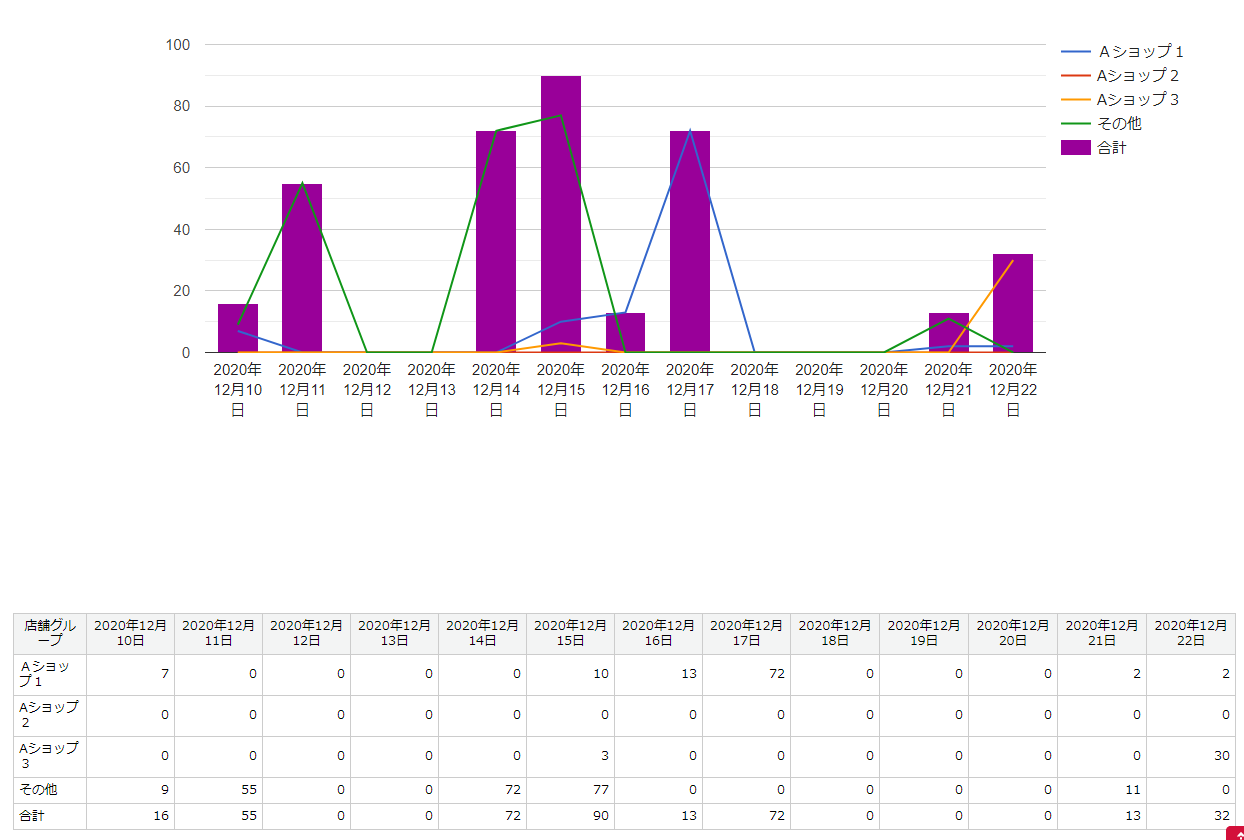The image size is (1244, 840).
Task: Click the 2020年12月22日 table column header
Action: click(1191, 633)
